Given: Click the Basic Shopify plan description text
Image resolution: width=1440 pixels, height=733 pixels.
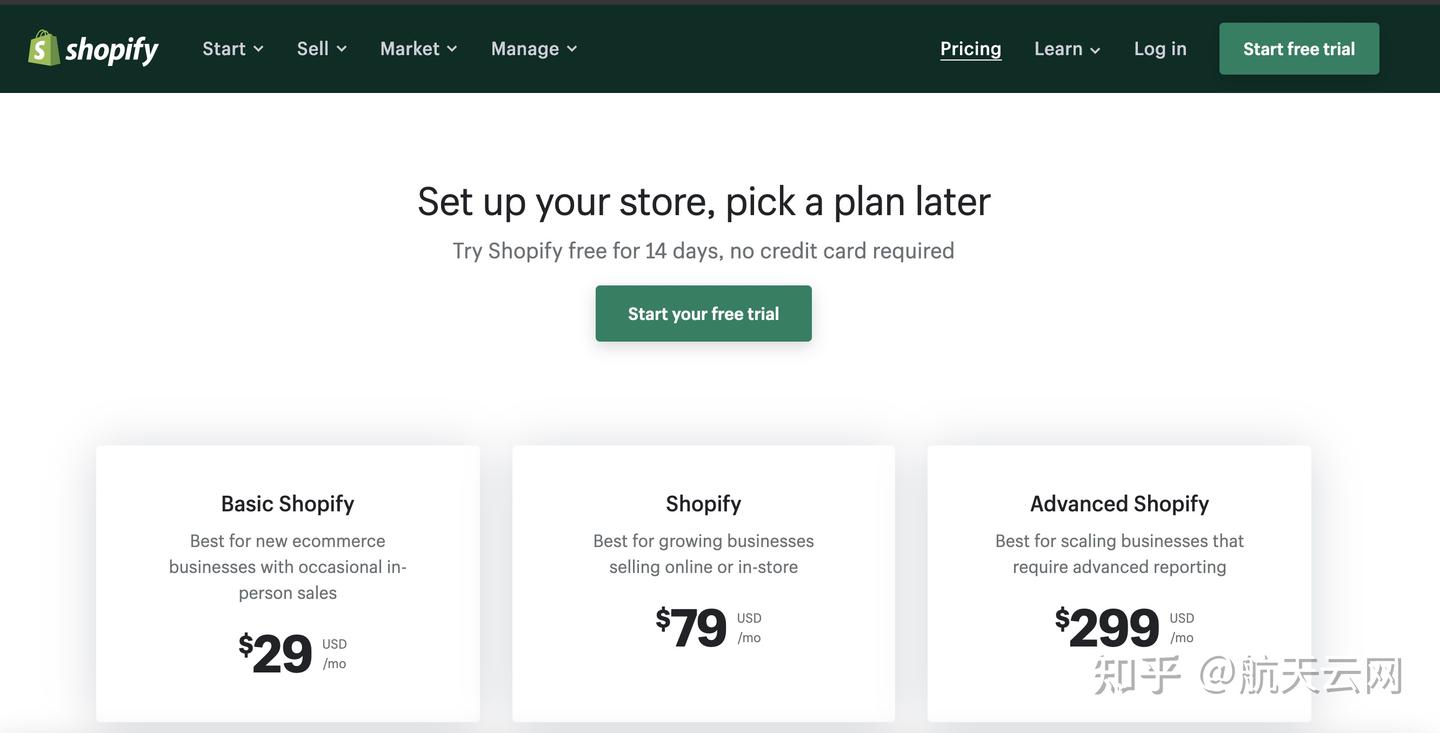Looking at the screenshot, I should tap(287, 566).
